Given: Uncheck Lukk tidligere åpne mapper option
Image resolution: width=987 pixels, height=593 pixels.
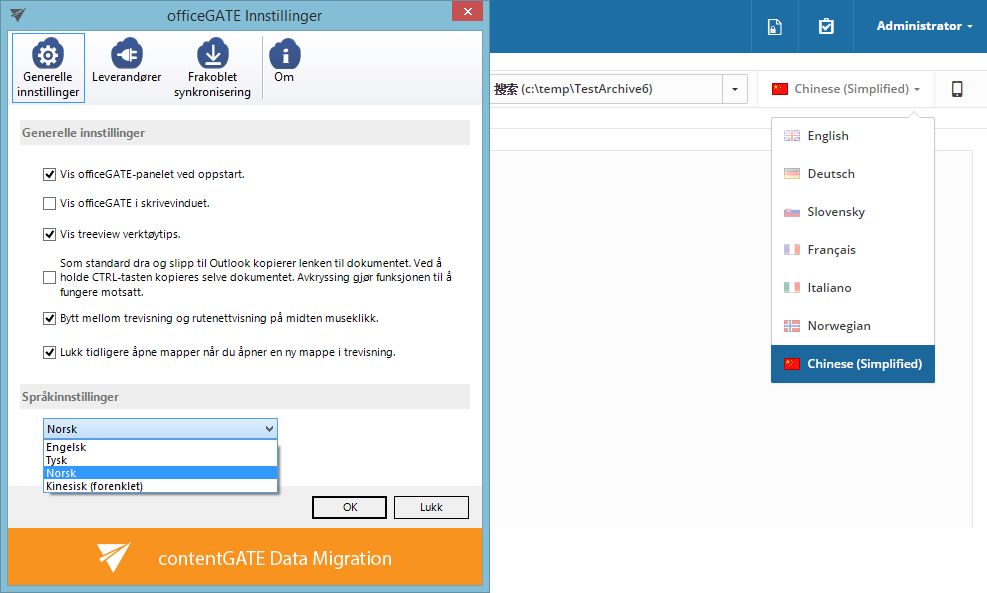Looking at the screenshot, I should pos(50,352).
